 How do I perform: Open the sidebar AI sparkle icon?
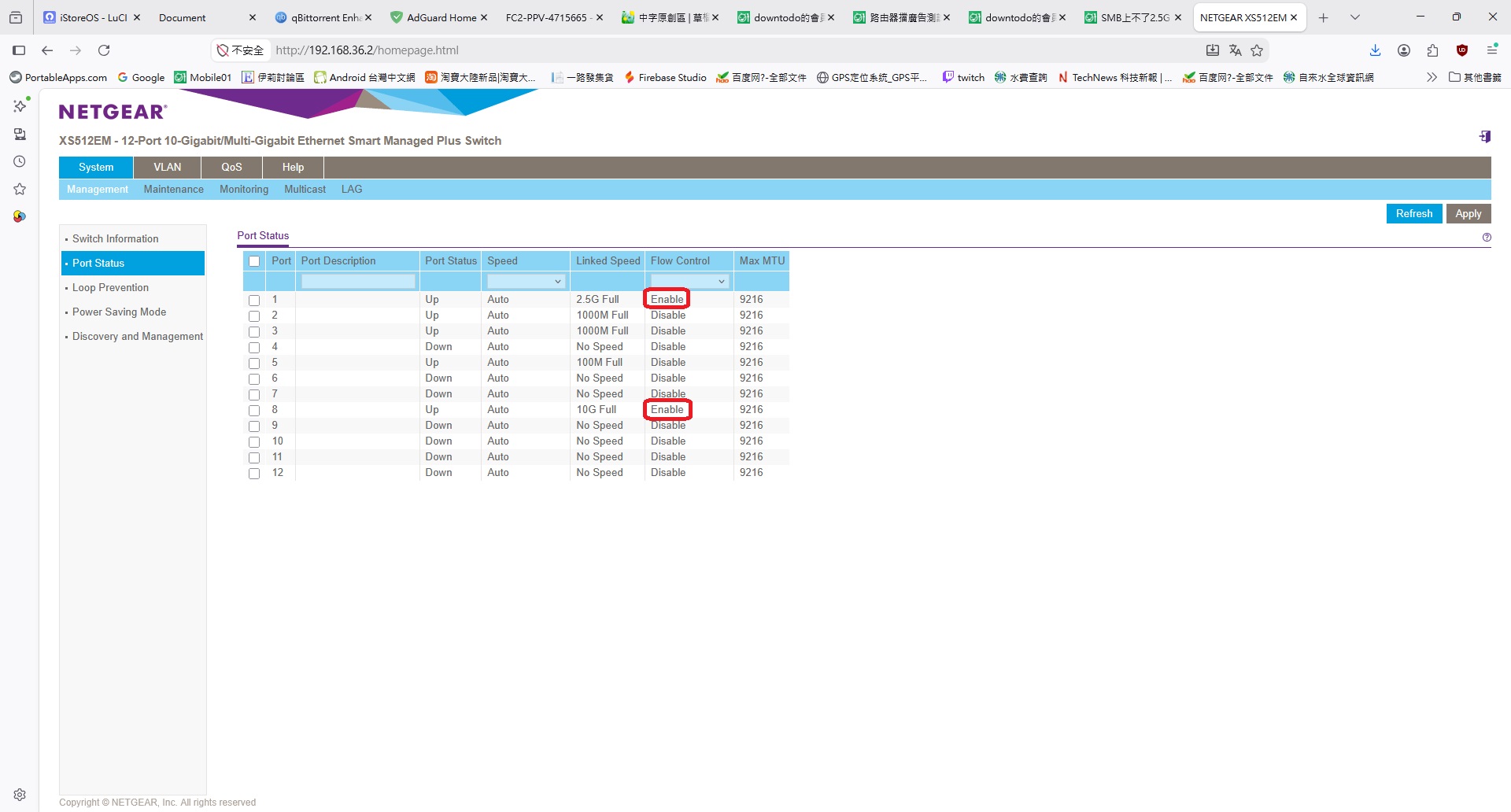tap(20, 105)
